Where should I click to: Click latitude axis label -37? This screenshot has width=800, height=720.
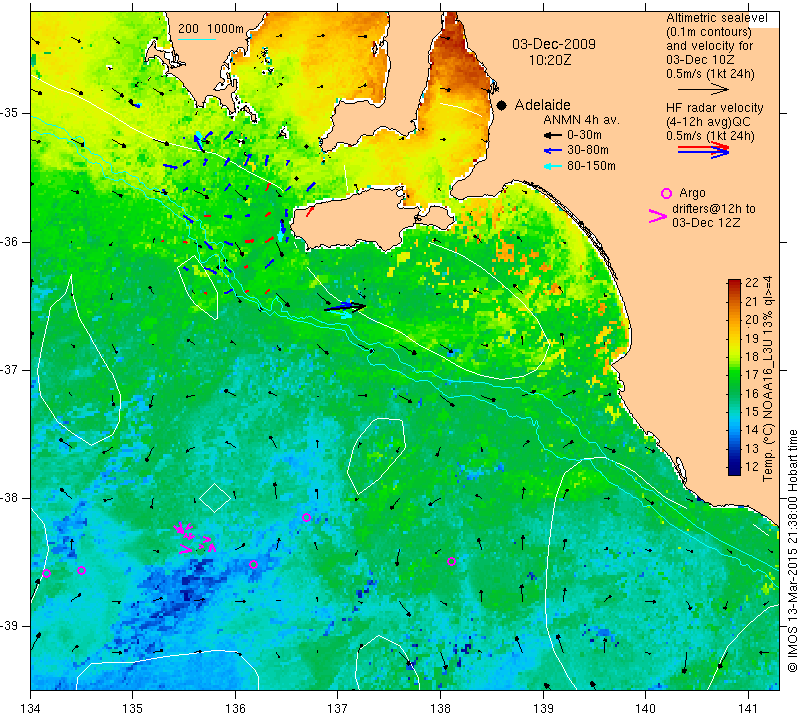pos(10,369)
